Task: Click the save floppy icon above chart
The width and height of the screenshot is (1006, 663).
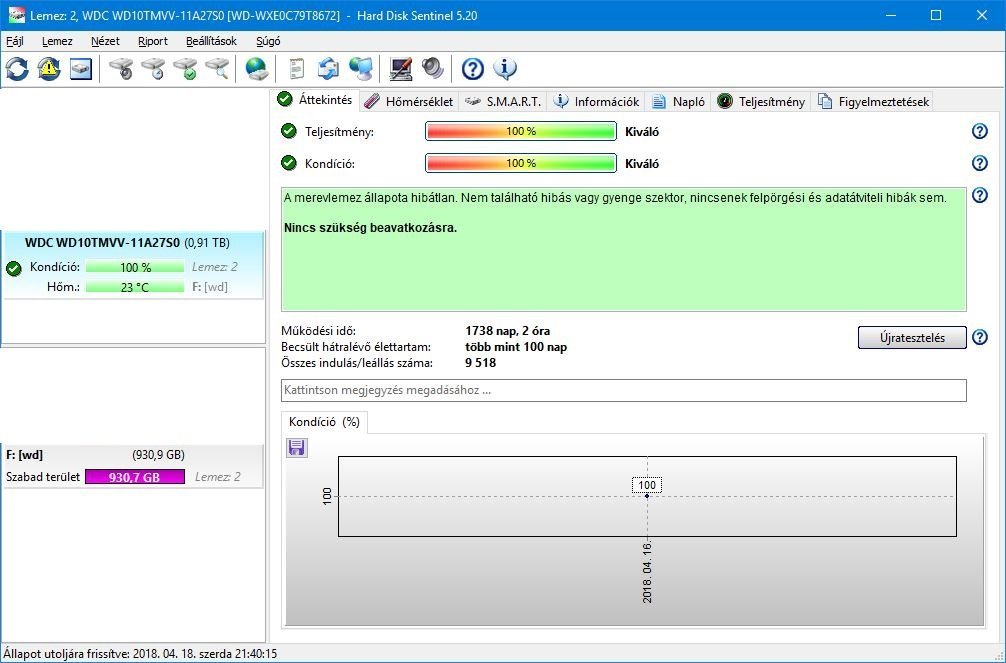Action: [296, 447]
